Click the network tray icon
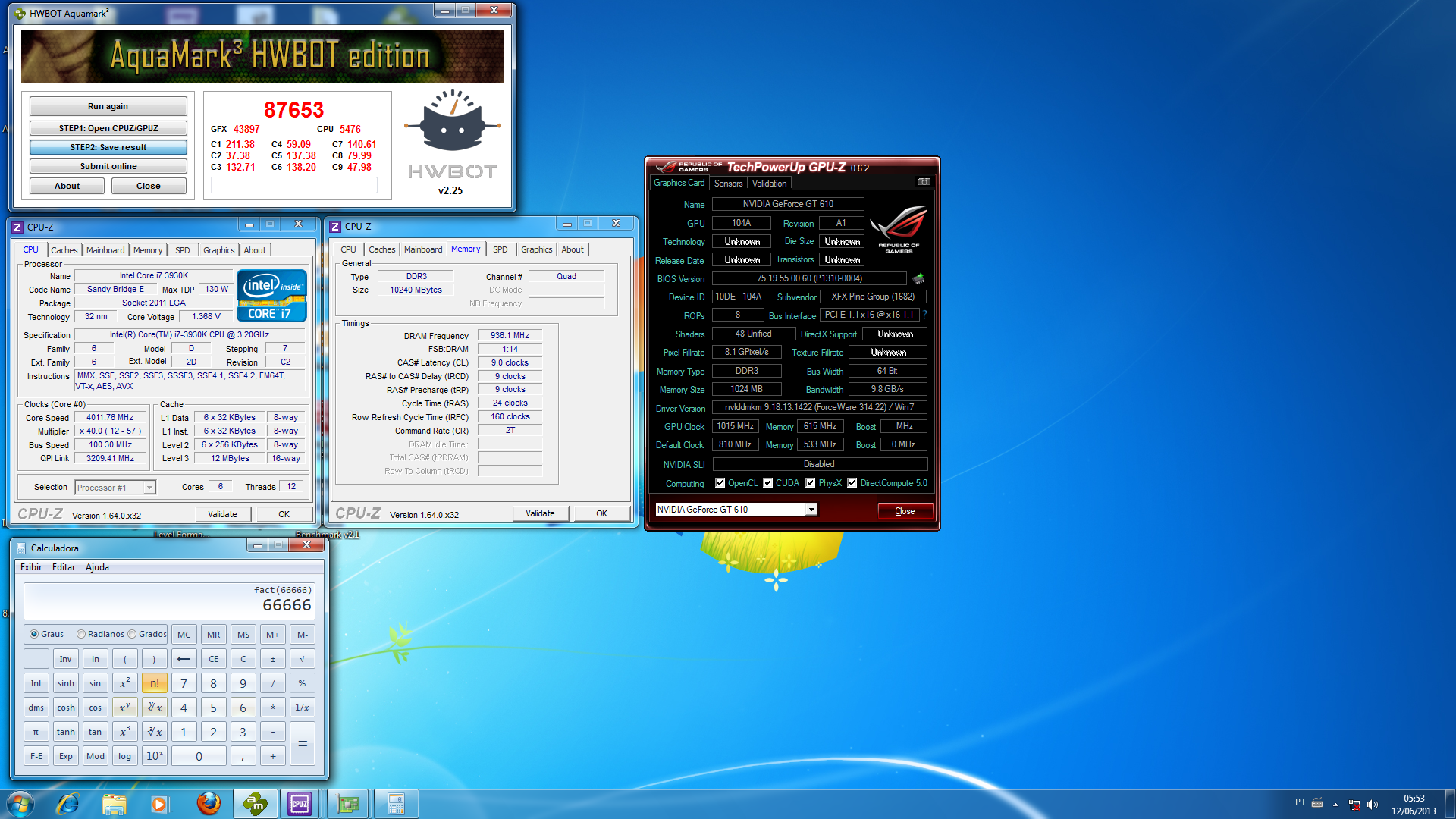The width and height of the screenshot is (1456, 819). pyautogui.click(x=1354, y=805)
